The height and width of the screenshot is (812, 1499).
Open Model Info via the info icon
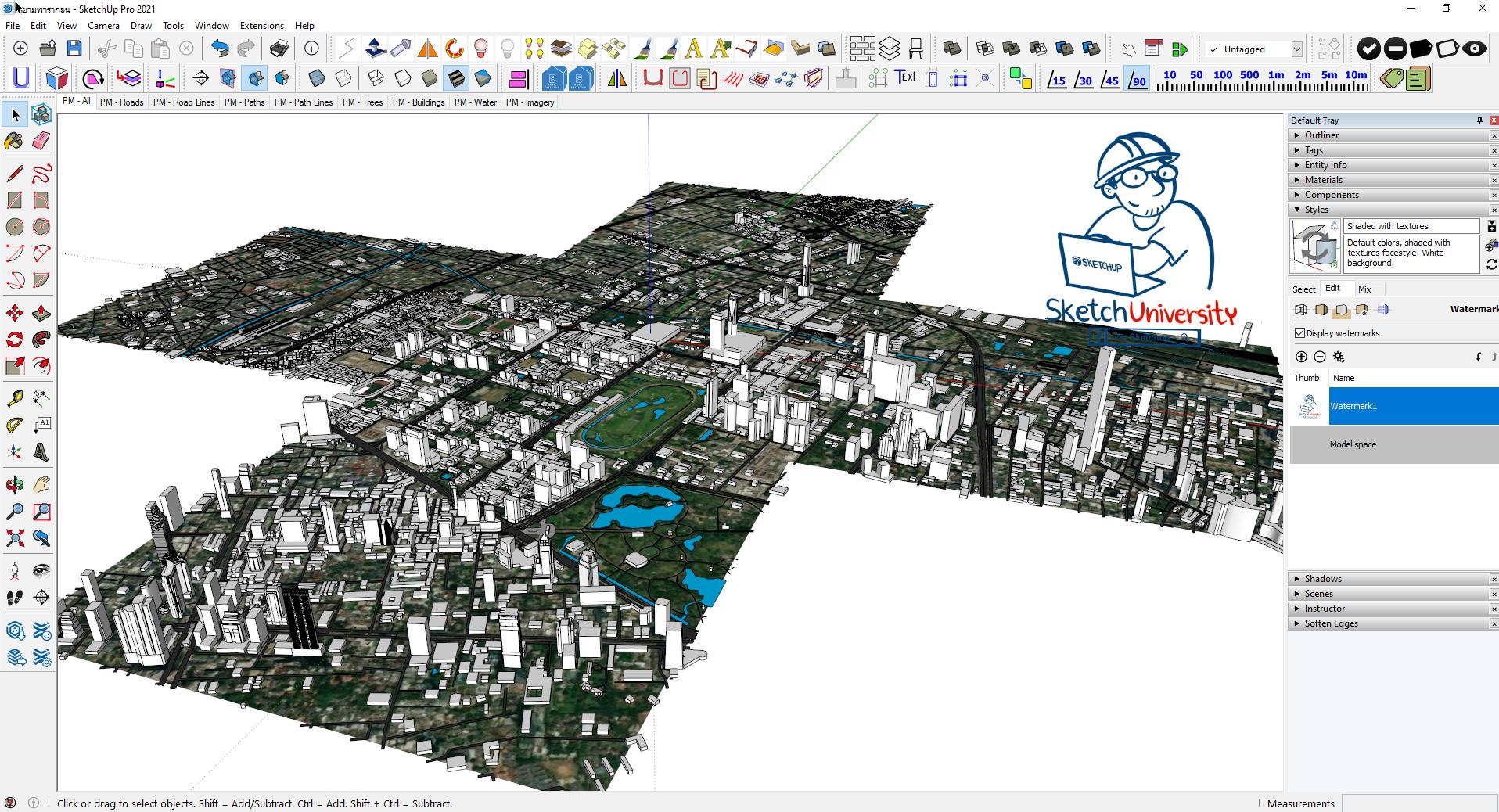[x=311, y=49]
